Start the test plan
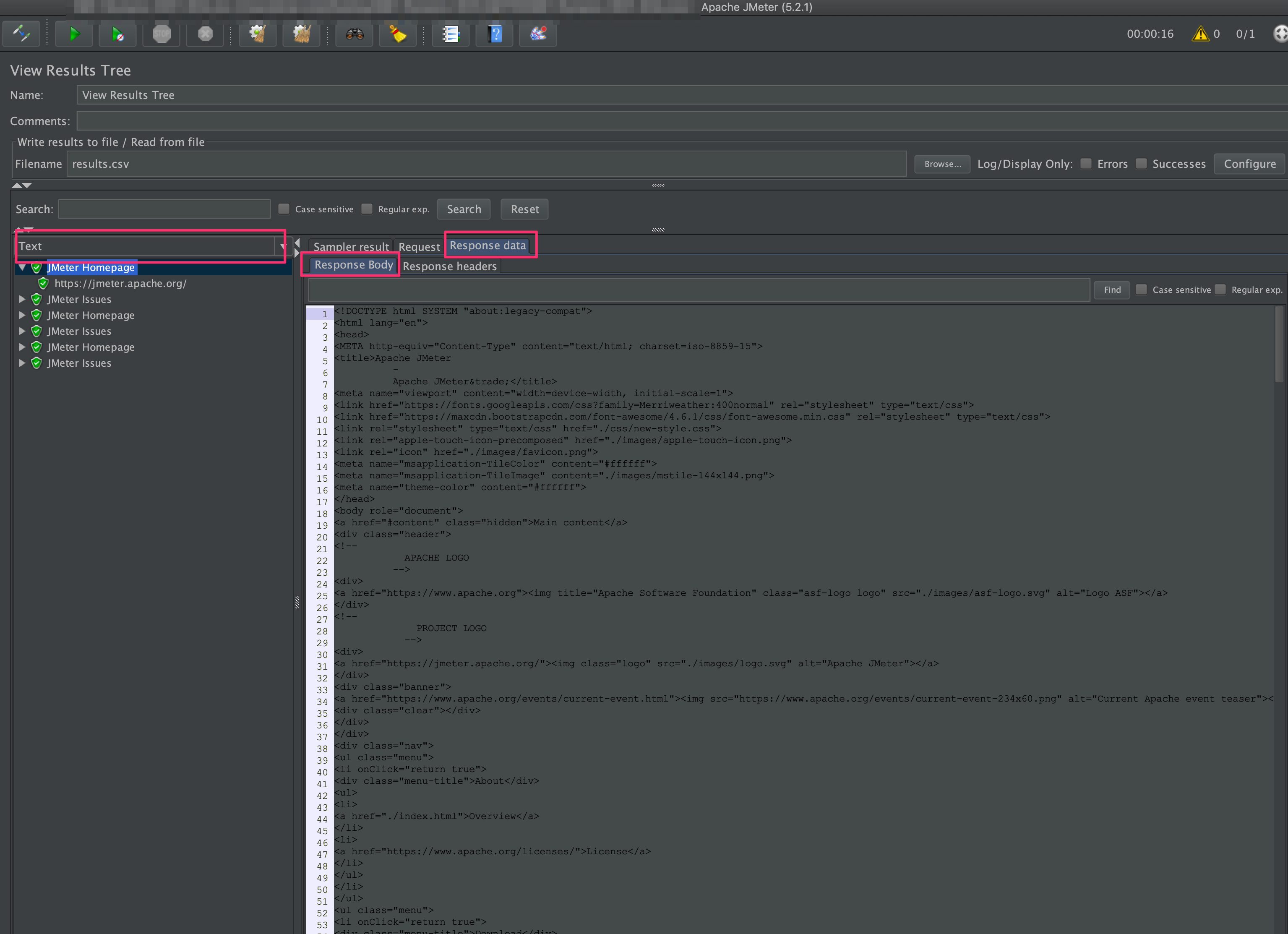 pos(74,34)
